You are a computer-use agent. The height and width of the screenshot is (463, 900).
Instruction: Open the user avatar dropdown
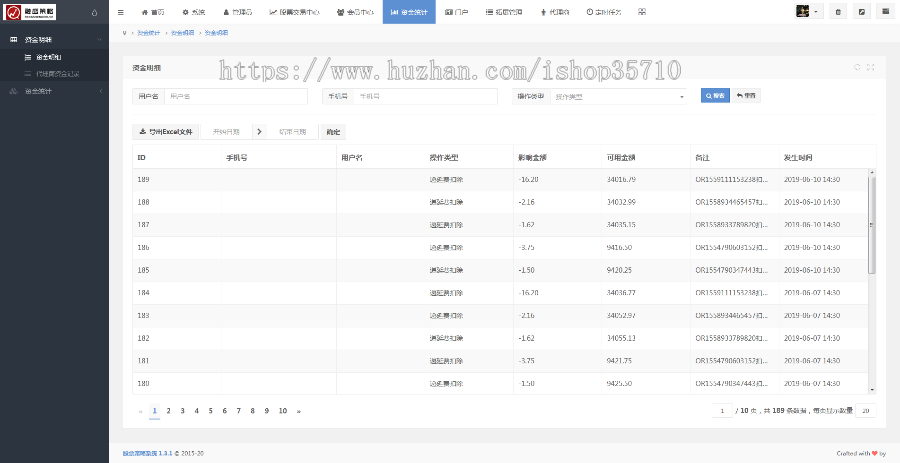coord(808,12)
